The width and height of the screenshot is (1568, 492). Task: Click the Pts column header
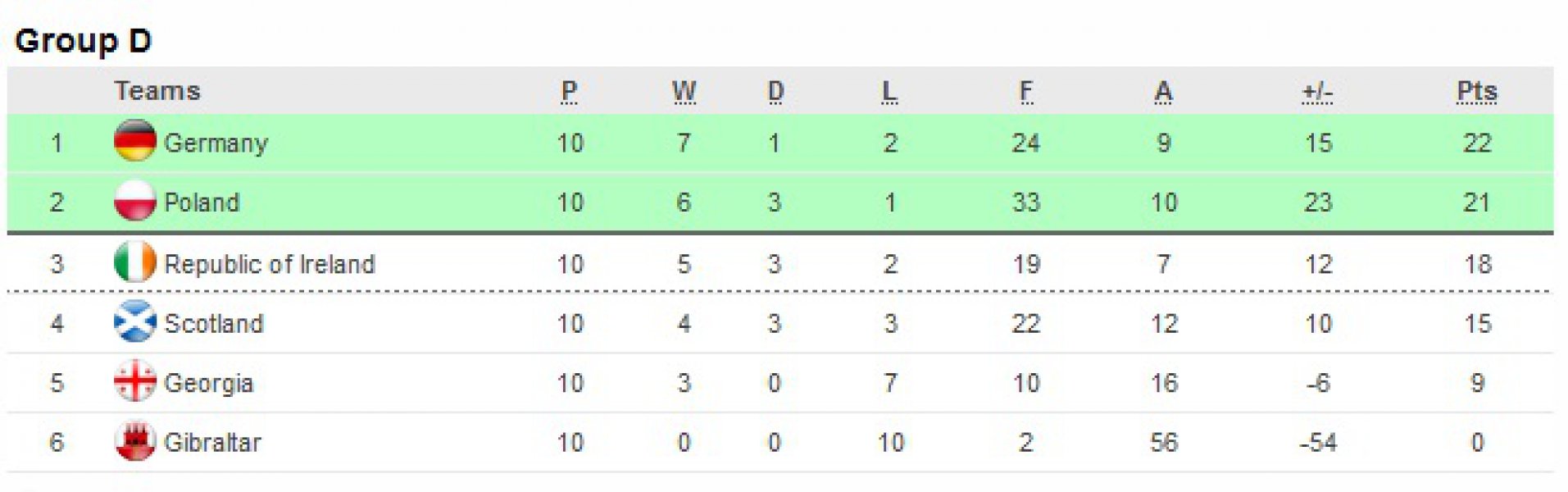tap(1476, 91)
